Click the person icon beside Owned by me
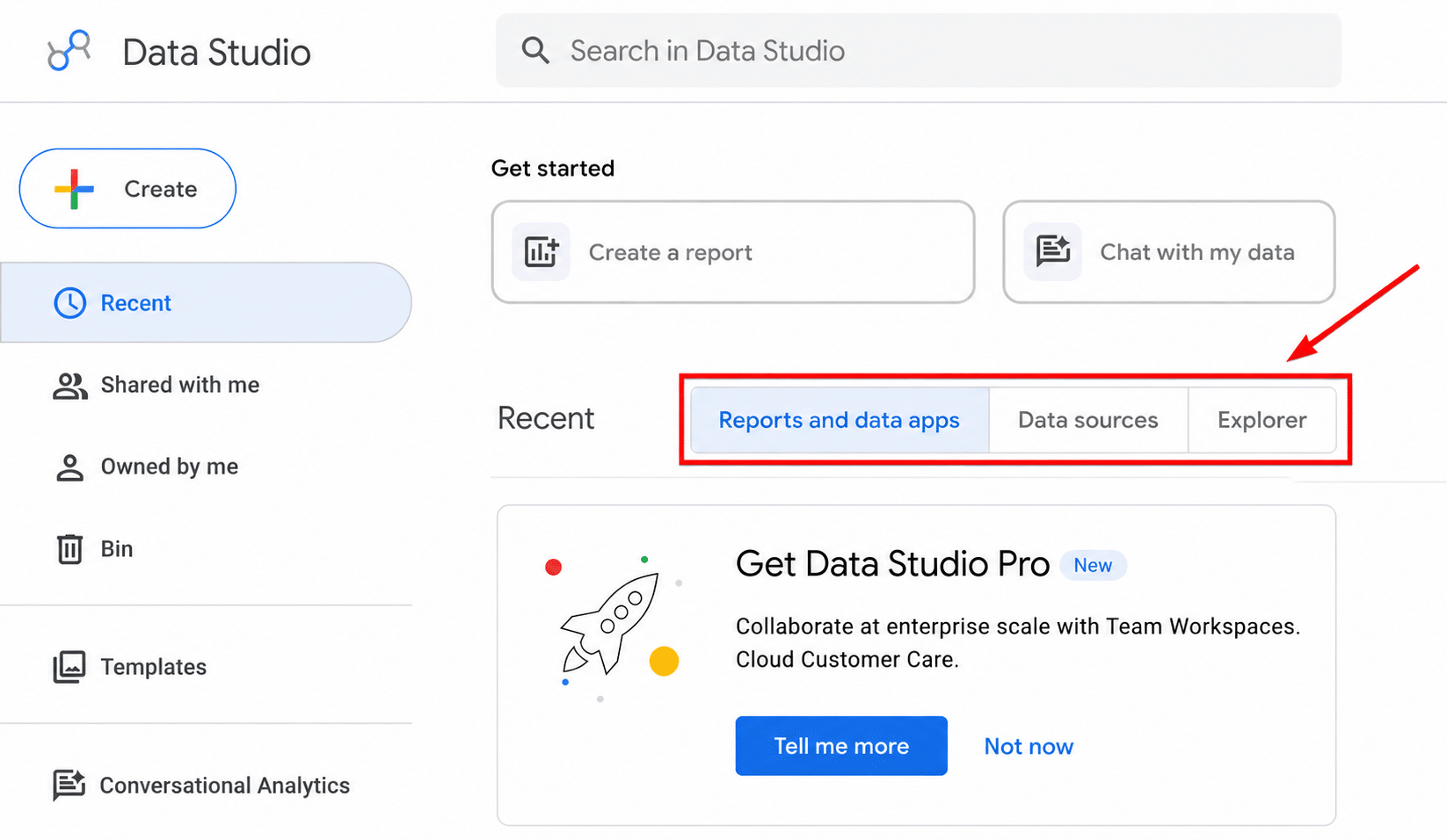The height and width of the screenshot is (840, 1447). (x=70, y=467)
